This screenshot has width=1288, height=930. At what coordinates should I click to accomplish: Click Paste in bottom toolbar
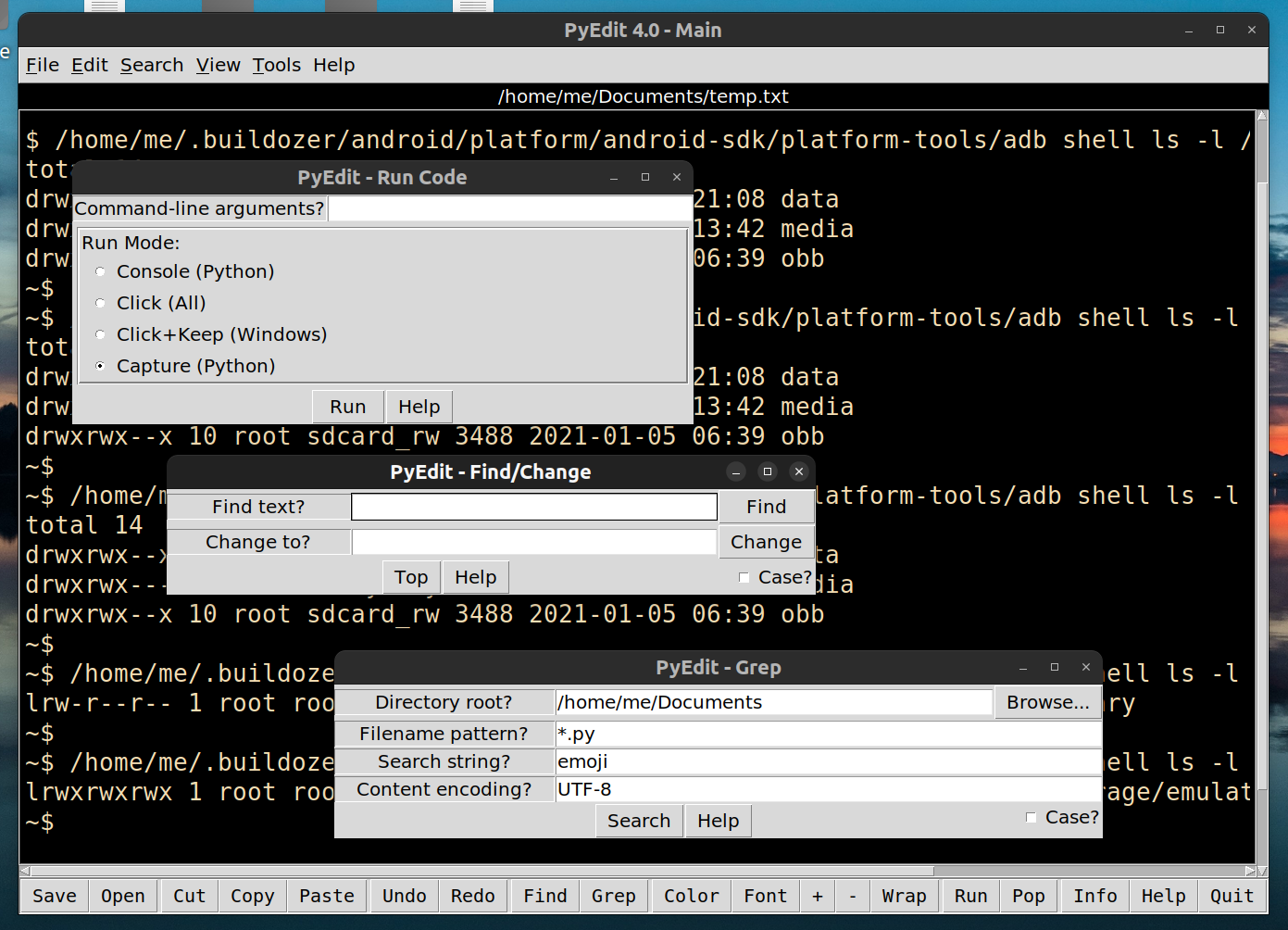click(327, 896)
